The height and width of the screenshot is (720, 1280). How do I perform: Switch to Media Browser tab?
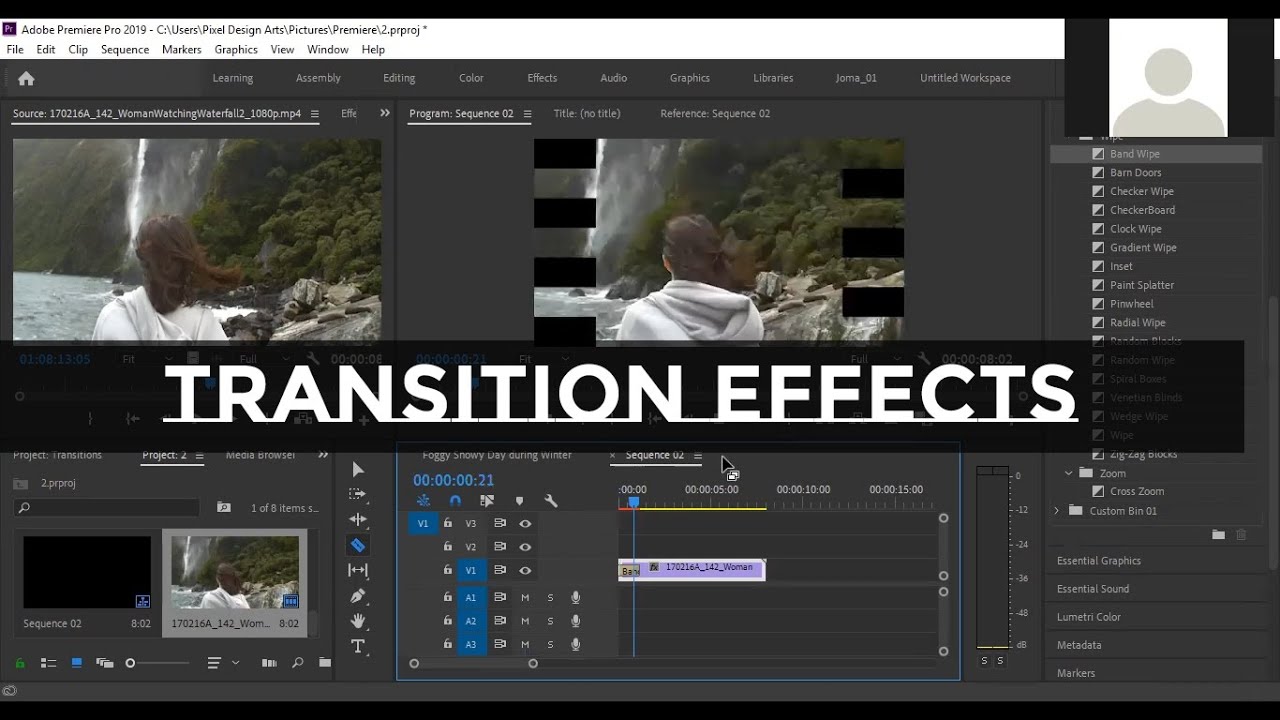click(x=260, y=455)
